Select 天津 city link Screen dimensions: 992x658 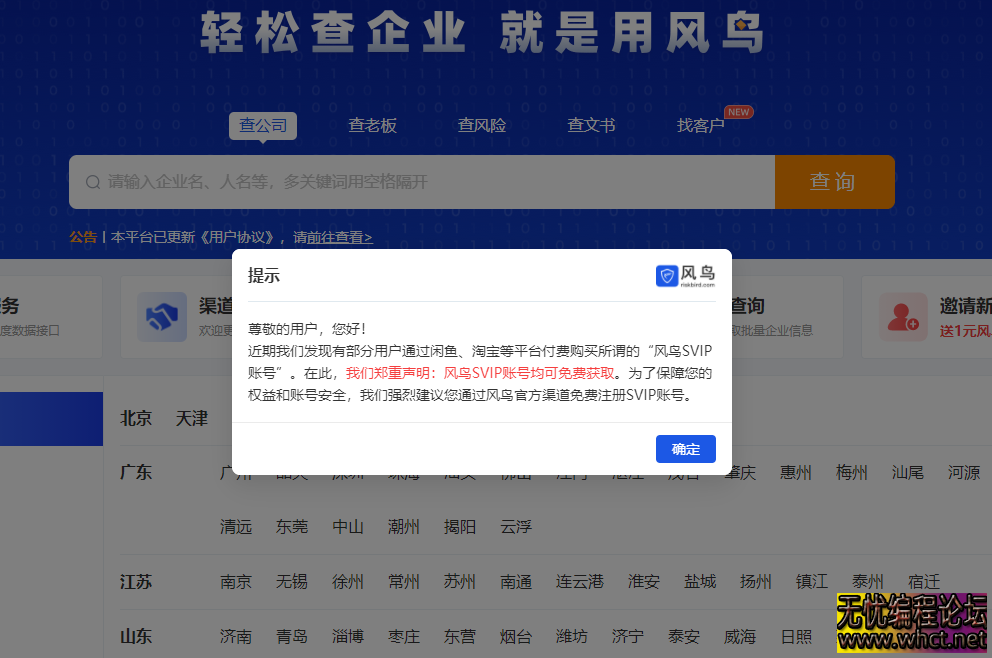[192, 418]
